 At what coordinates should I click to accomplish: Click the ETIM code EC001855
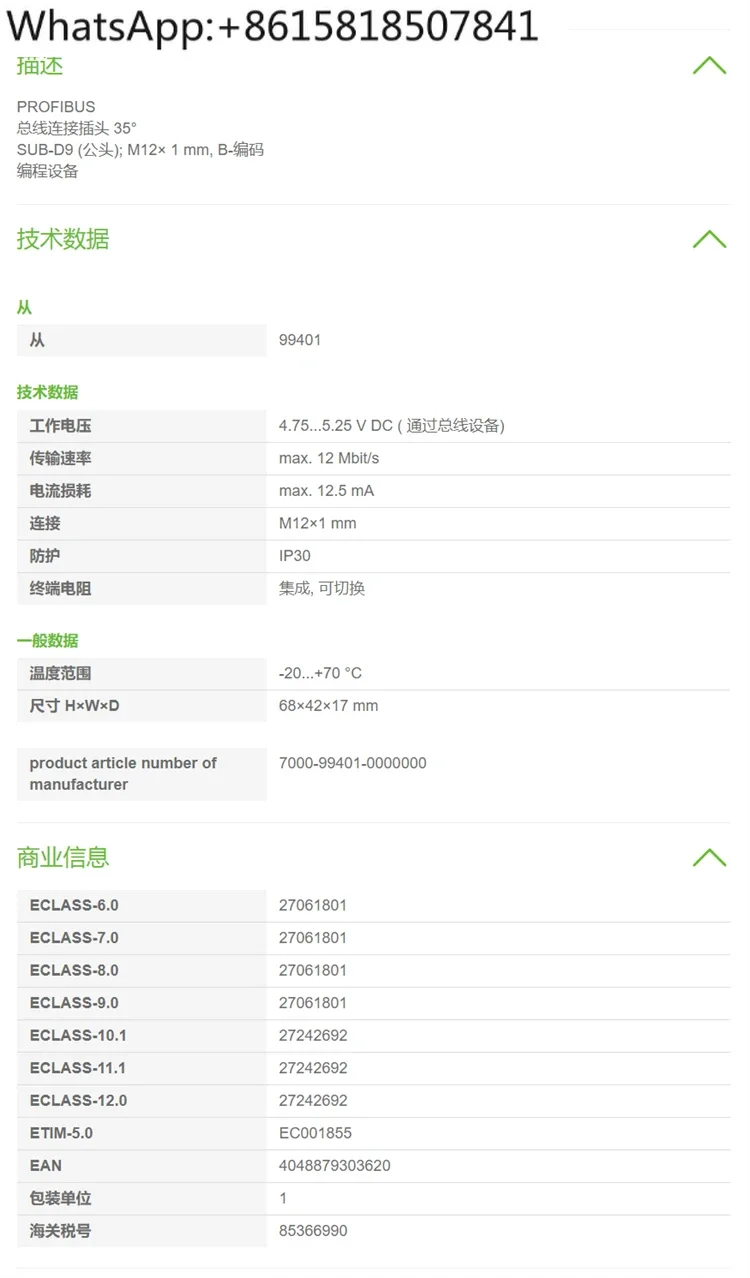[315, 1133]
